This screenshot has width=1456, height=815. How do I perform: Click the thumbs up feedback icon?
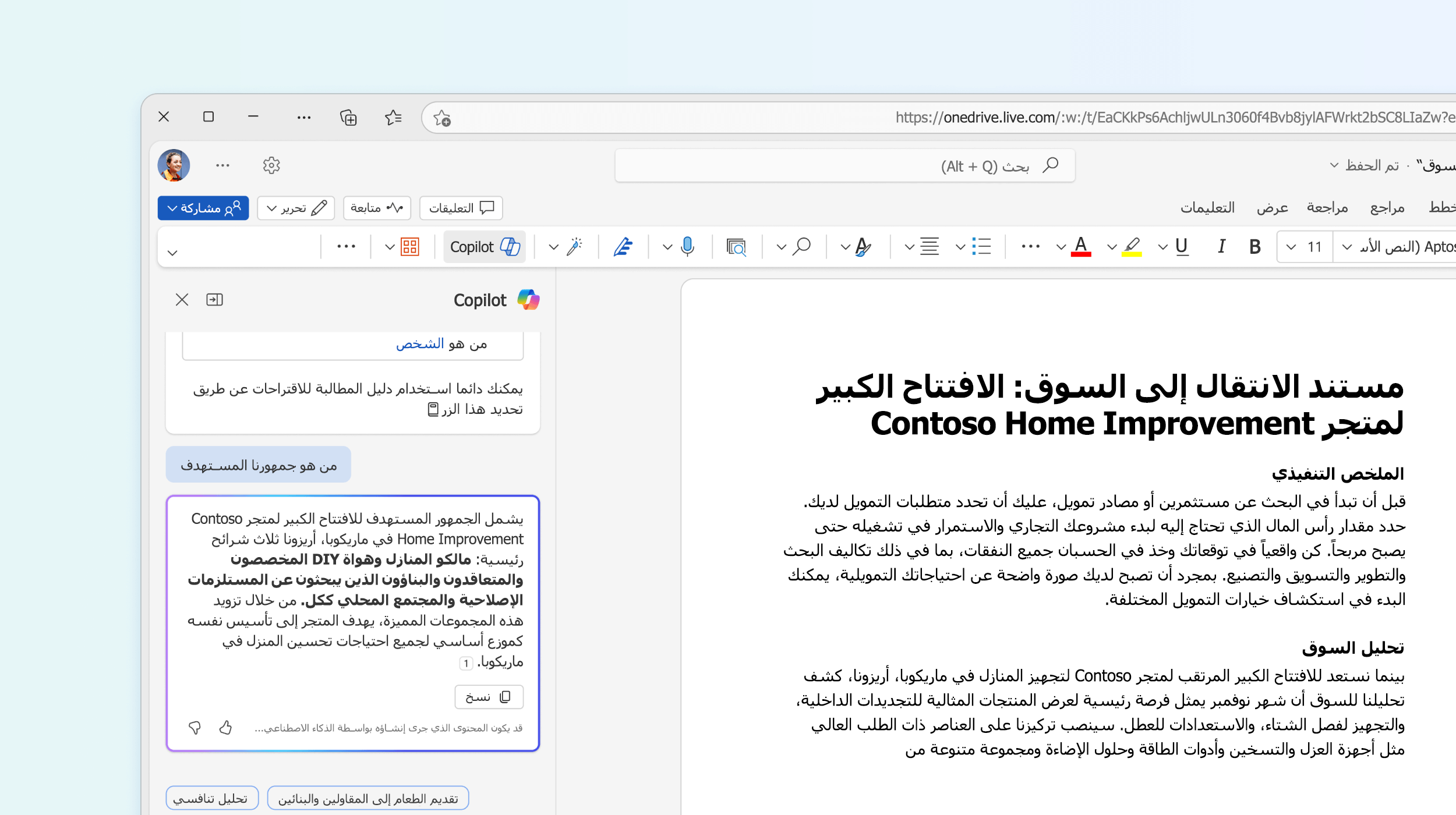pyautogui.click(x=225, y=727)
